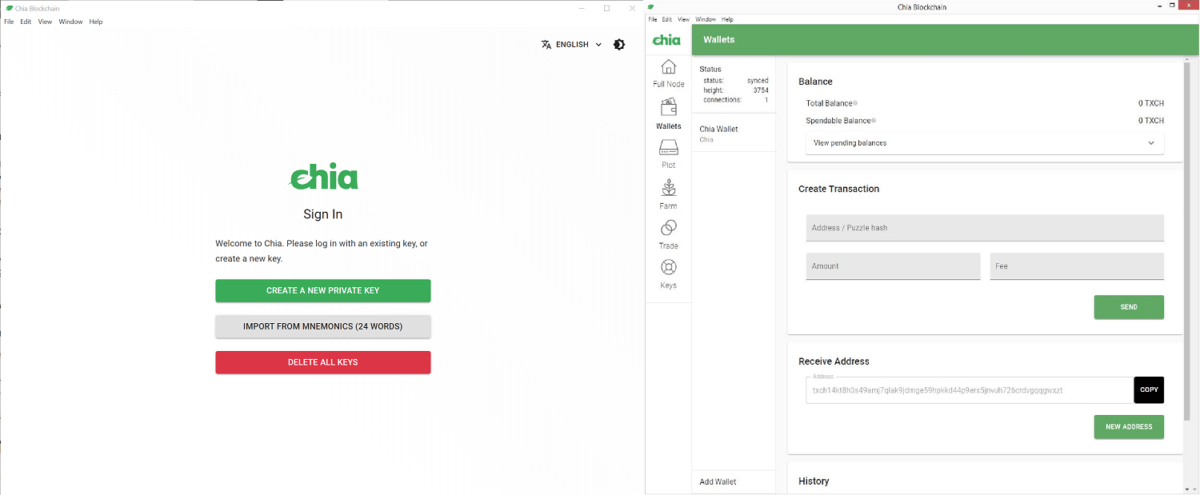Expand View pending balances

click(x=985, y=143)
